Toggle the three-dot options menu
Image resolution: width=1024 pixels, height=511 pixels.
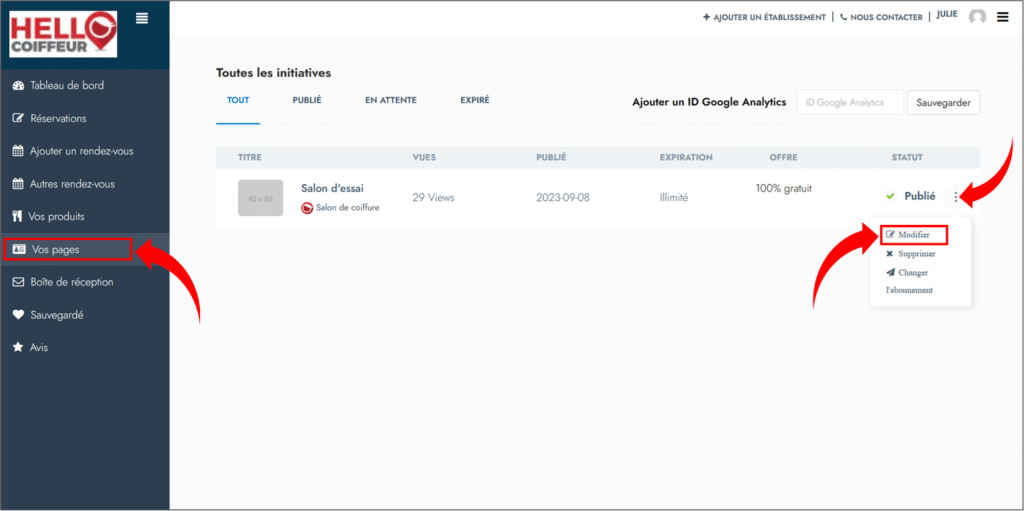click(956, 197)
